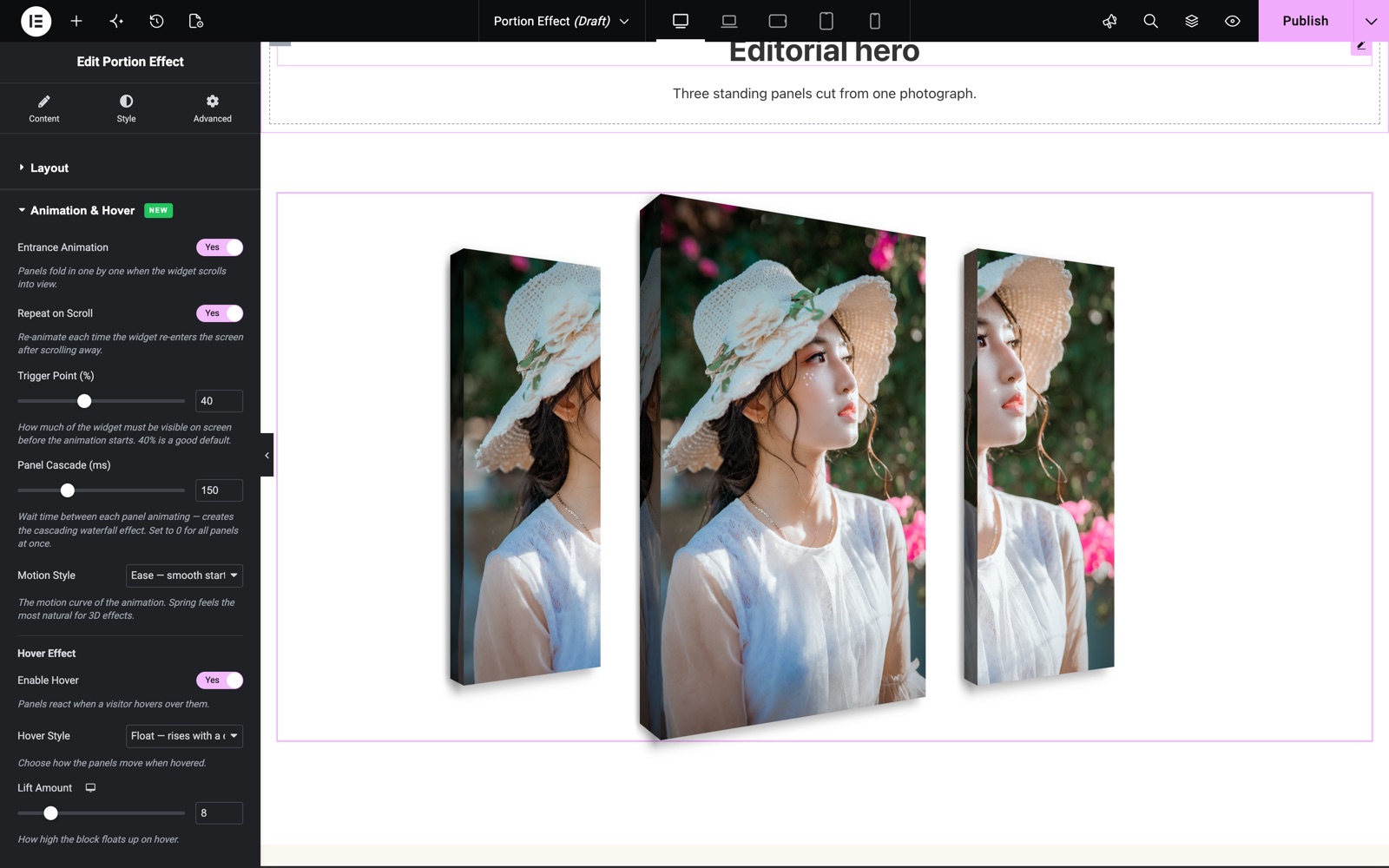Toggle the Repeat on Scroll switch

220,313
